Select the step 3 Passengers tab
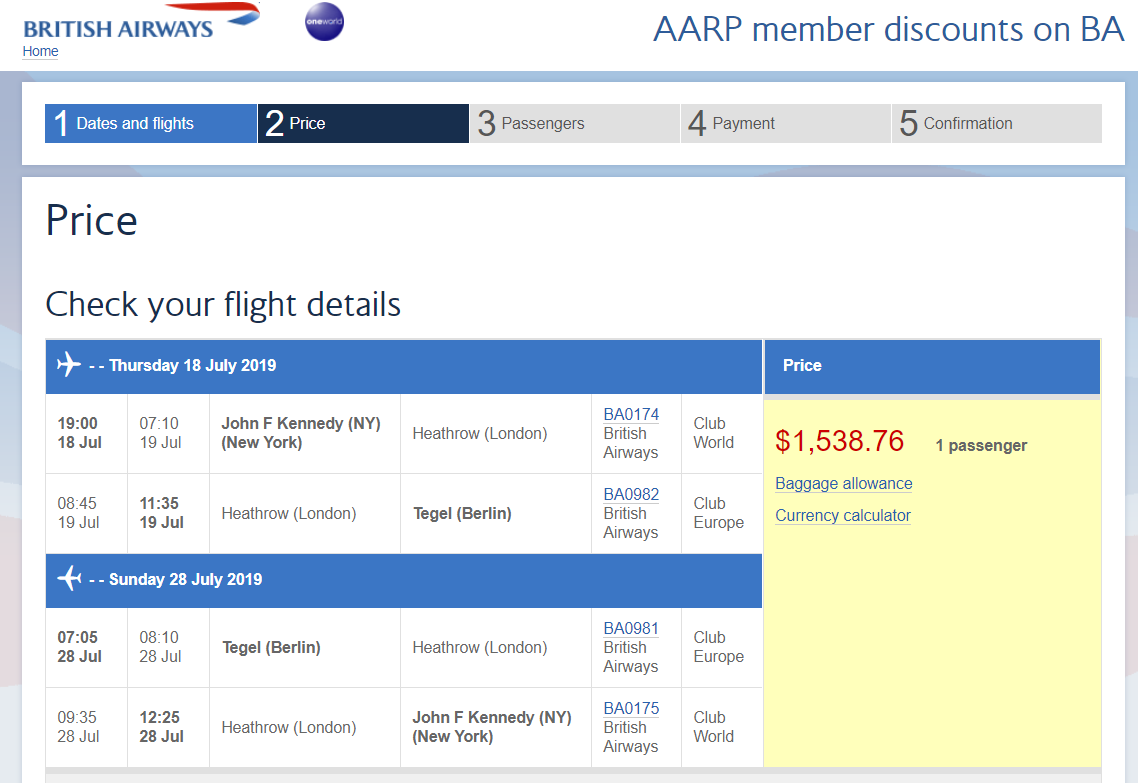 [574, 124]
